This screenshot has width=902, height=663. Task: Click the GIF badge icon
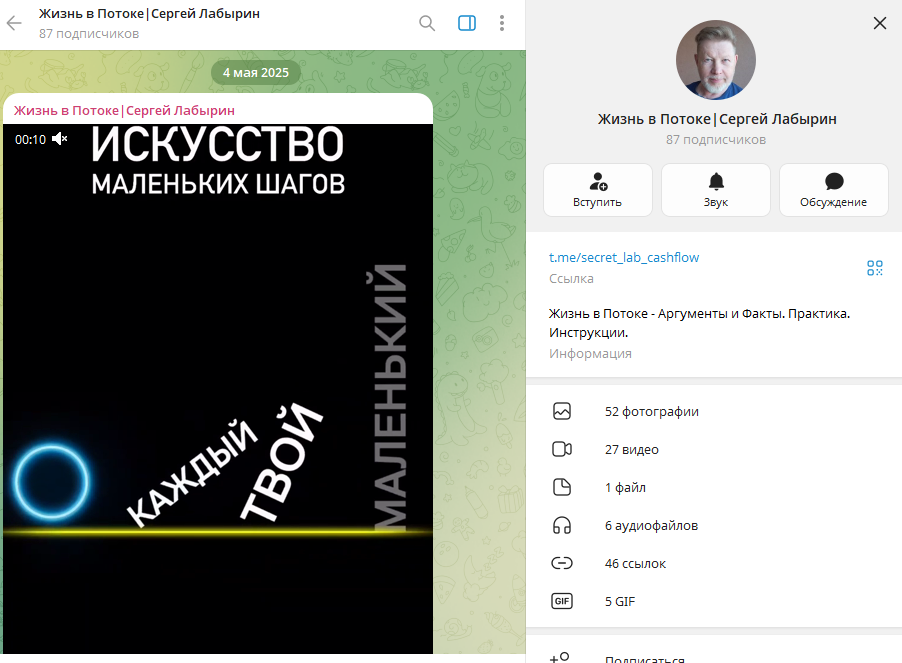click(561, 601)
